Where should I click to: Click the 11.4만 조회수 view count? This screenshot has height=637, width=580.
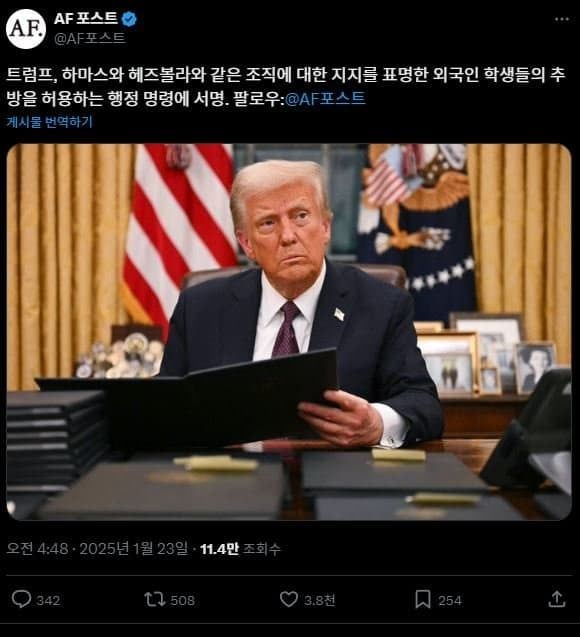coord(240,549)
